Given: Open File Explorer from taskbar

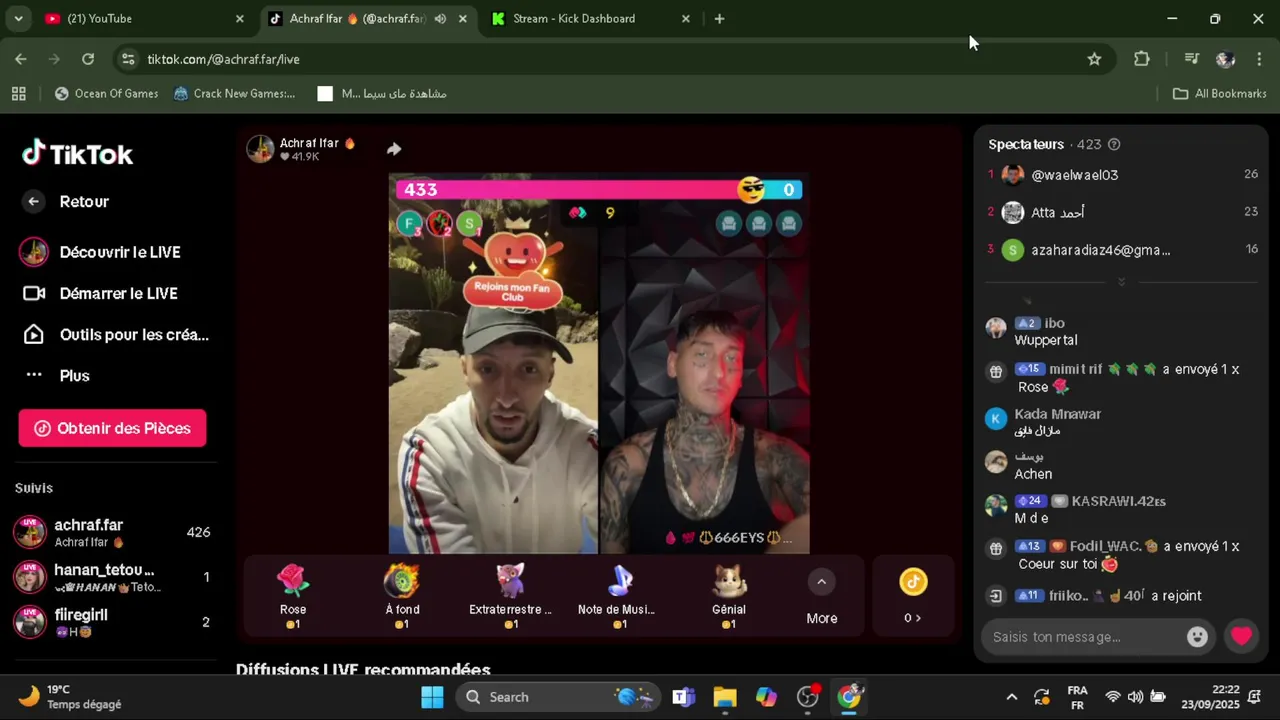Looking at the screenshot, I should (x=725, y=697).
